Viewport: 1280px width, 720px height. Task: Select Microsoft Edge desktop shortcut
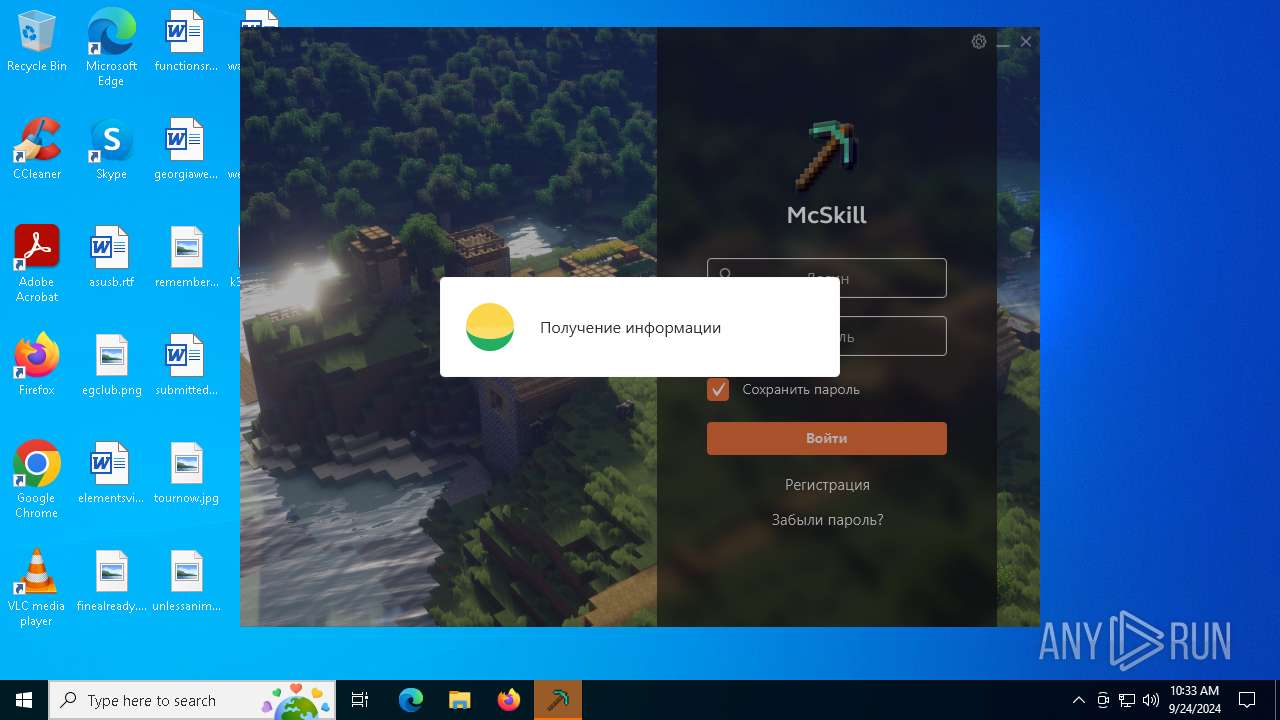pos(111,47)
